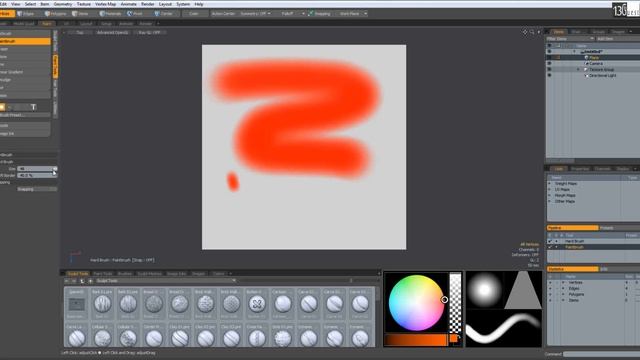Click the viewport settings arrow icon
640x360 pixels.
(539, 32)
